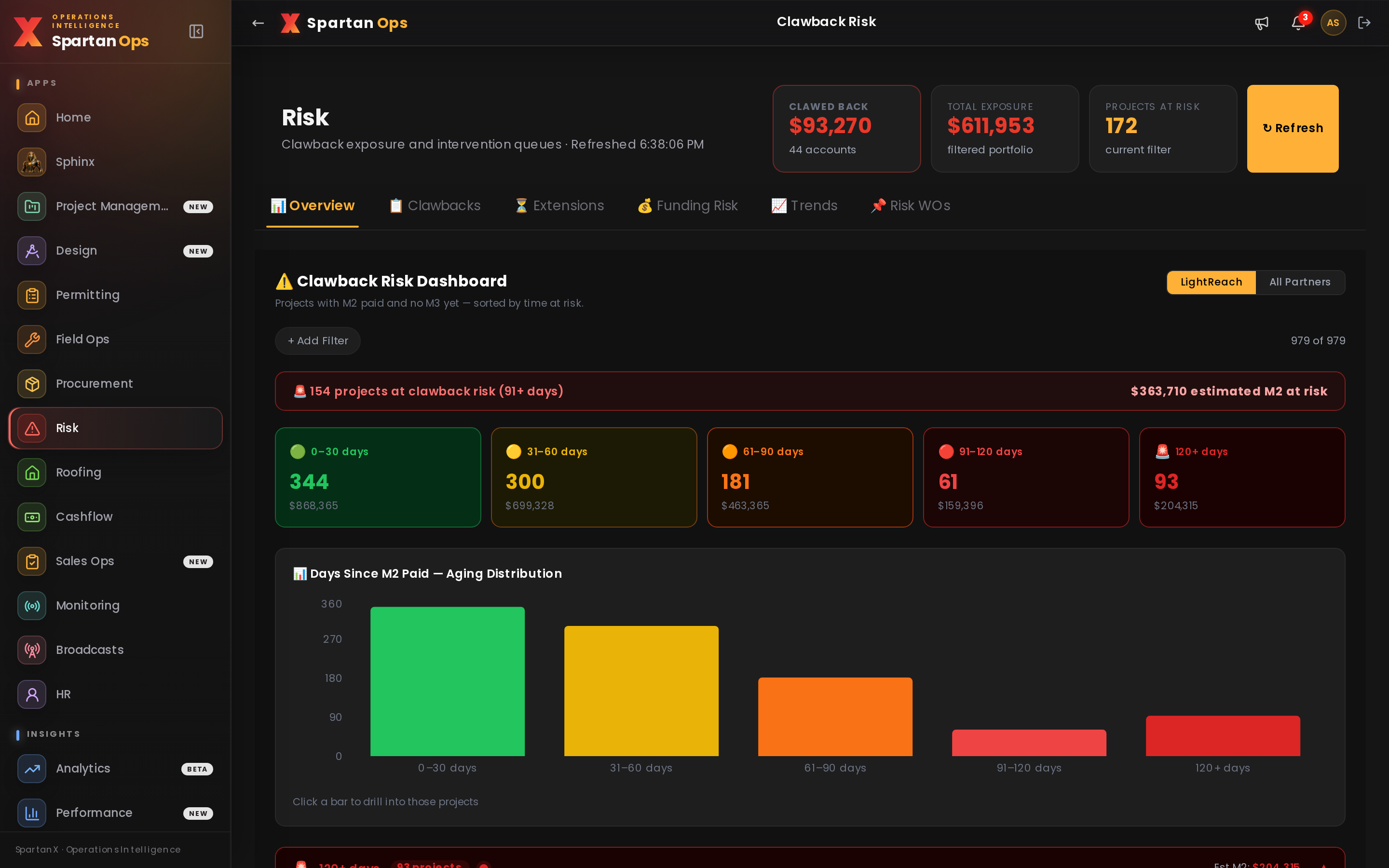
Task: Click the Refresh button
Action: [1293, 129]
